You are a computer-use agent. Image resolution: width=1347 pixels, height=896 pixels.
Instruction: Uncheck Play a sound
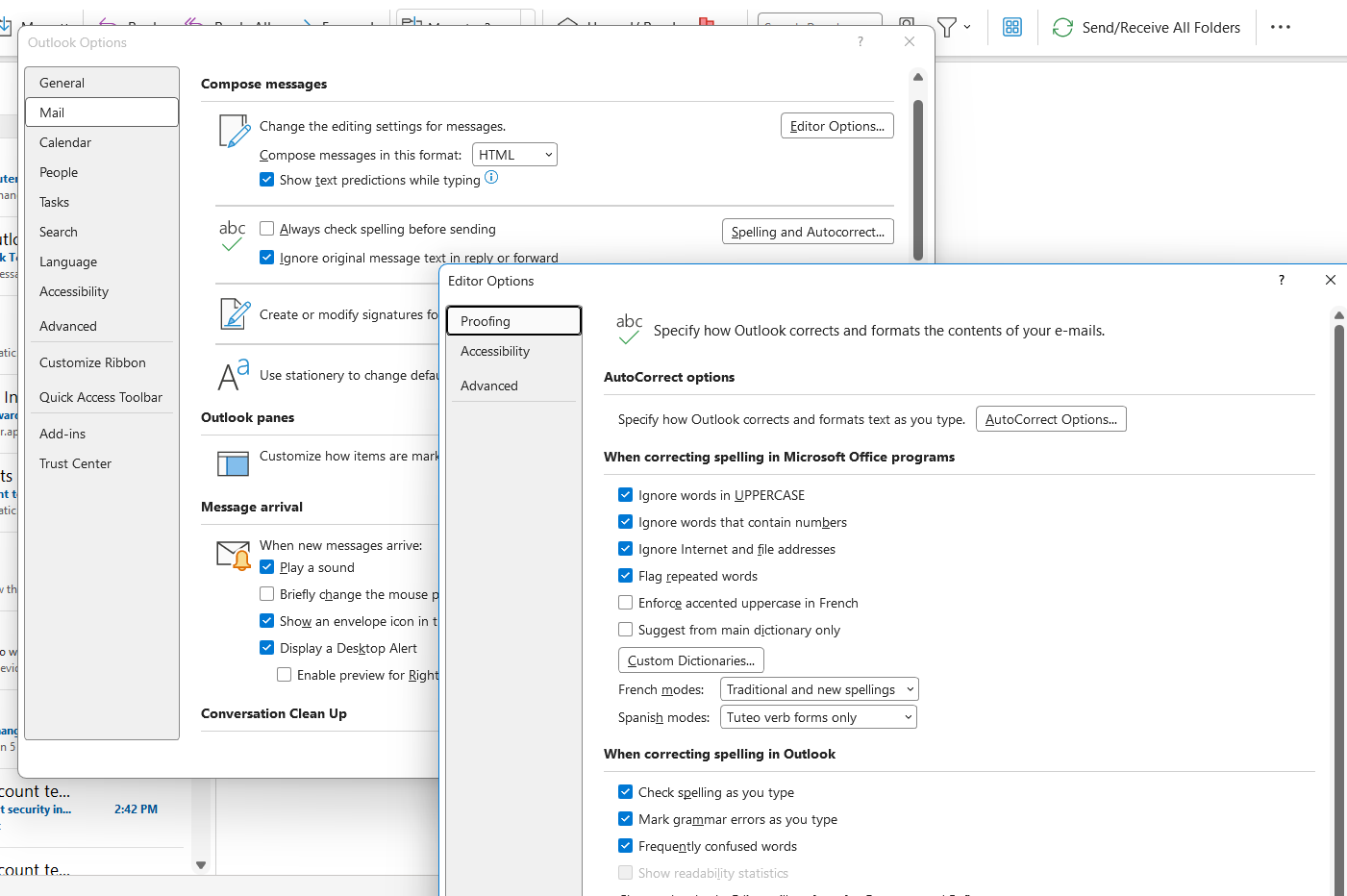(267, 567)
